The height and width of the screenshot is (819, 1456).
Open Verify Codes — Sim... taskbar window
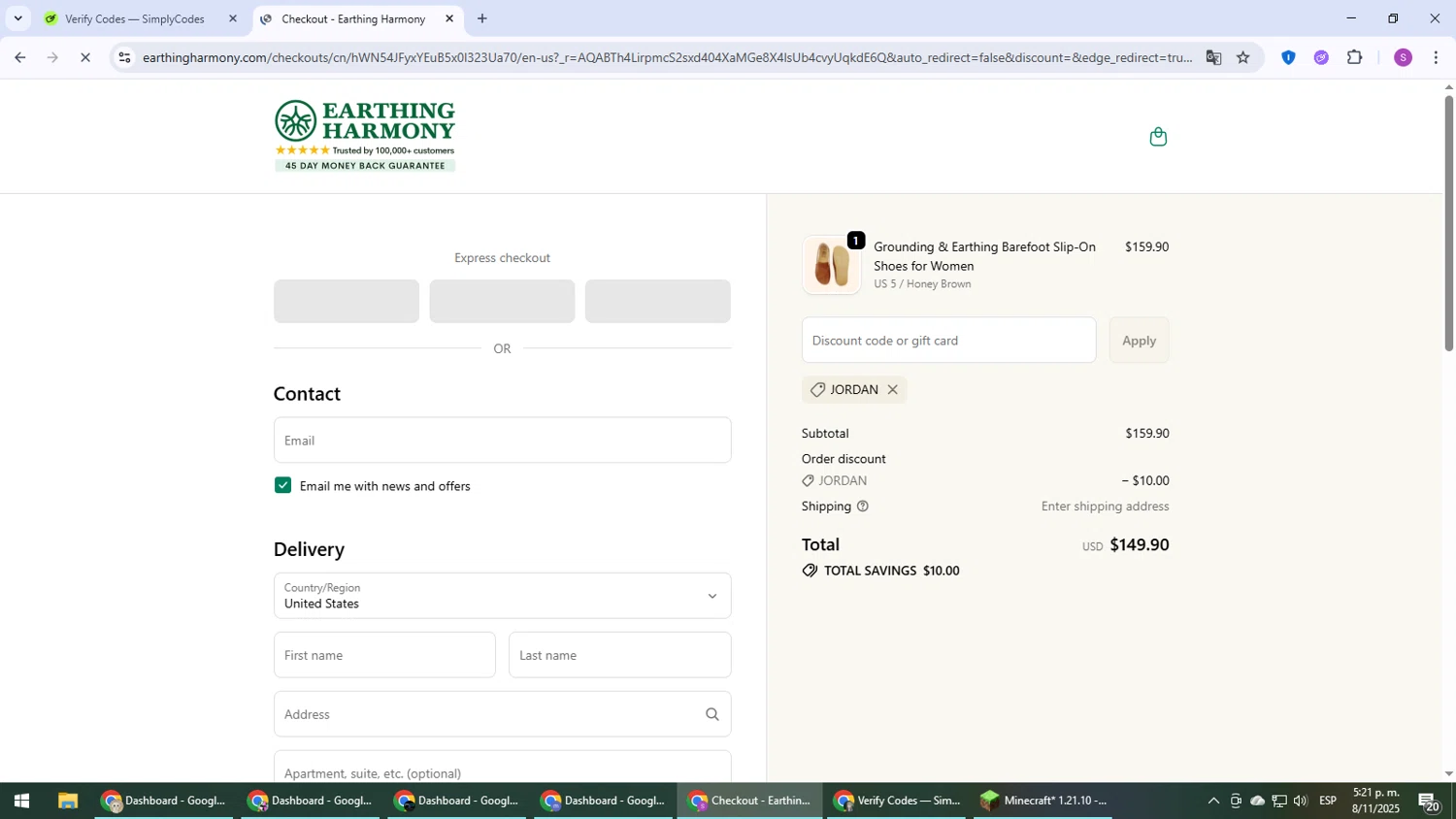[x=897, y=801]
